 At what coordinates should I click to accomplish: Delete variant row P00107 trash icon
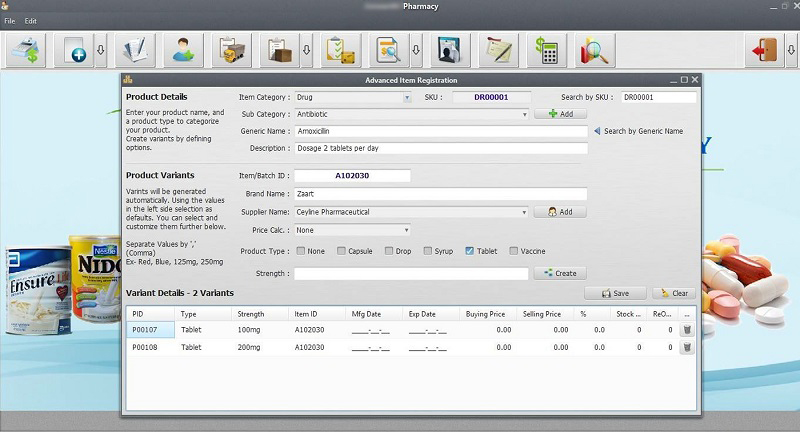coord(687,330)
